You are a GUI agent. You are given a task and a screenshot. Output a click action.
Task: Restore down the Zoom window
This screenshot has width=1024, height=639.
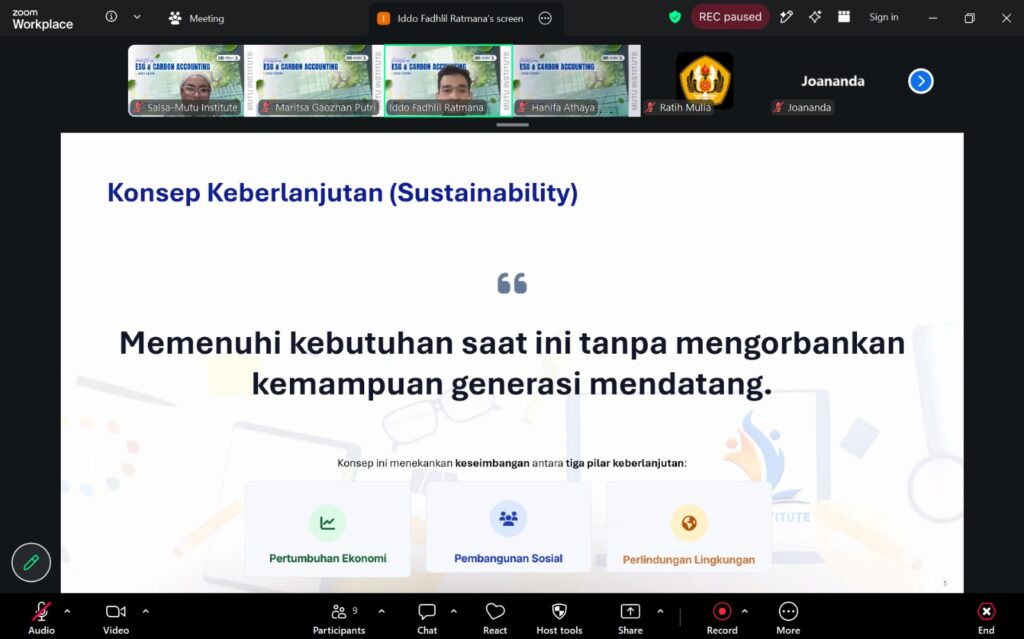tap(969, 18)
